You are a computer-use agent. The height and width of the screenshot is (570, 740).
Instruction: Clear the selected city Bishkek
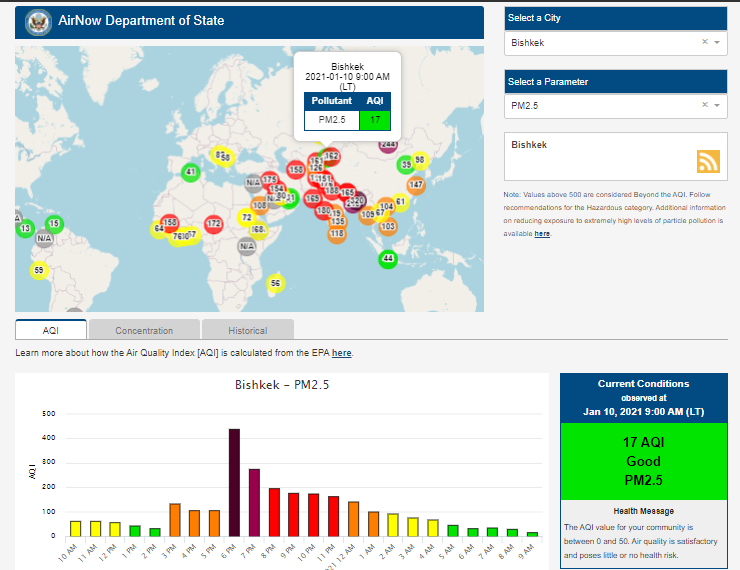click(704, 43)
